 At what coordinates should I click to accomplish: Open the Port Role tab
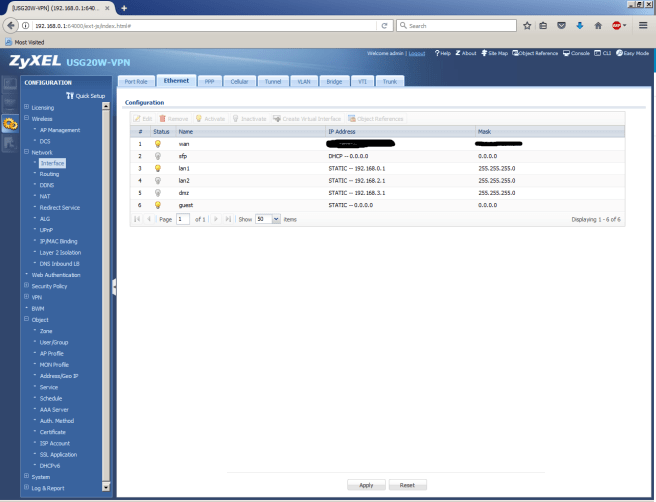[134, 81]
